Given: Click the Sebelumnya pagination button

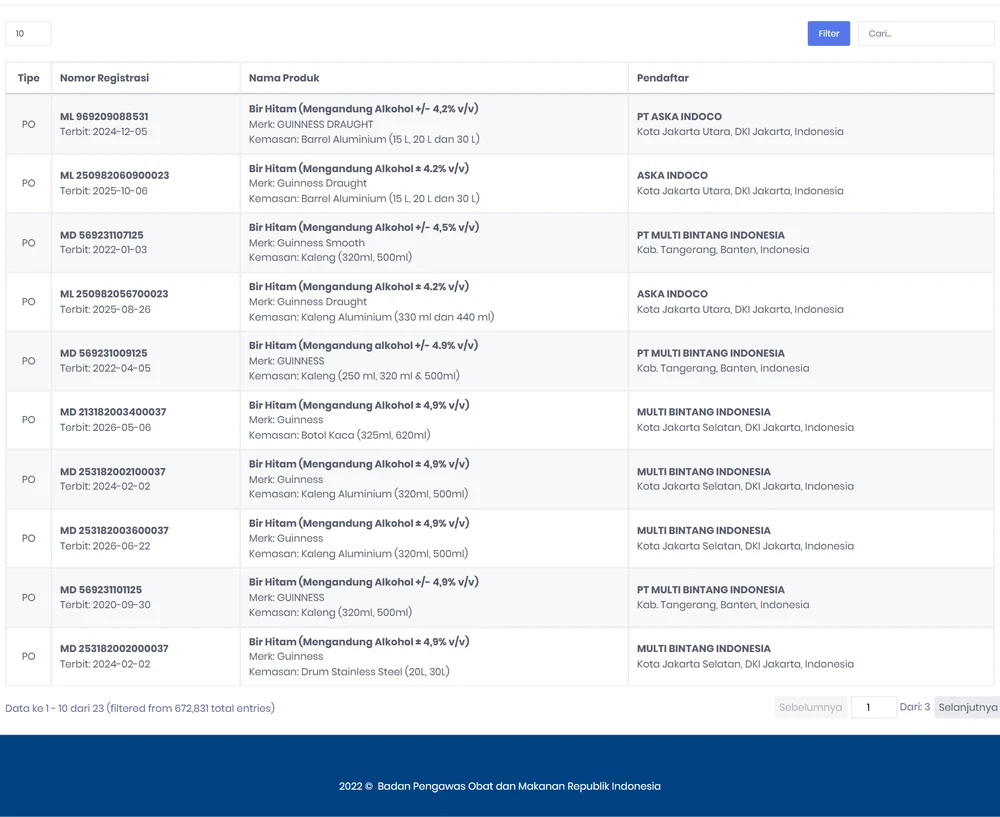Looking at the screenshot, I should (810, 707).
